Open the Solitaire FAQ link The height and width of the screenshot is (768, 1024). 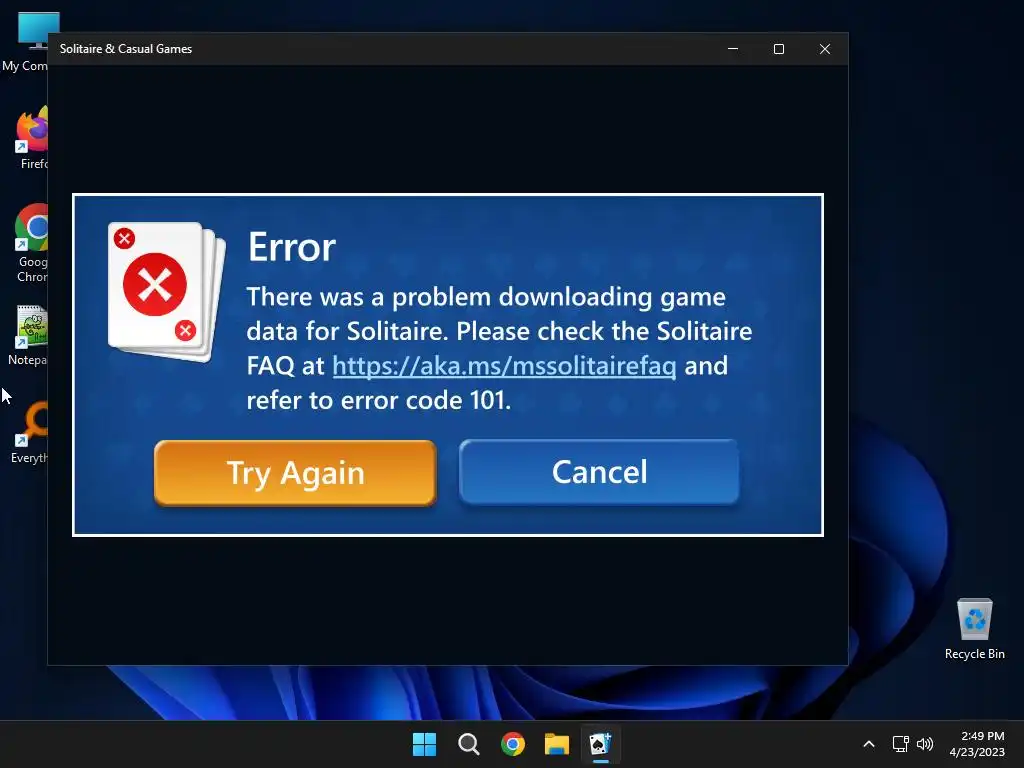click(x=504, y=366)
